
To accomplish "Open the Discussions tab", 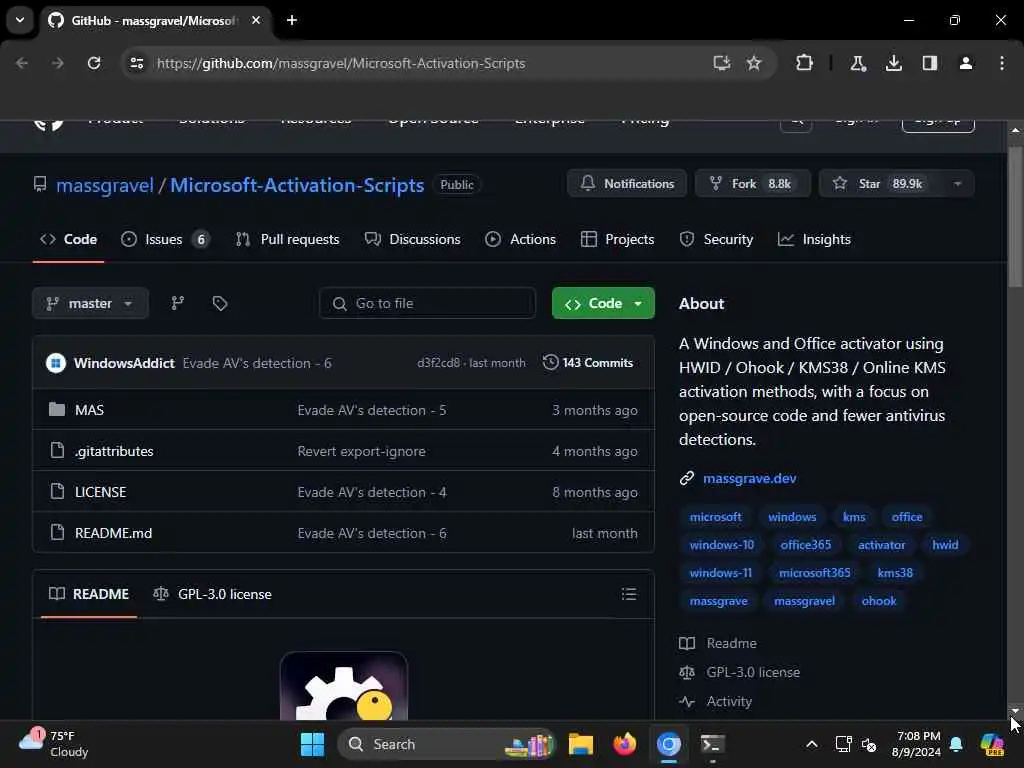I will point(413,240).
